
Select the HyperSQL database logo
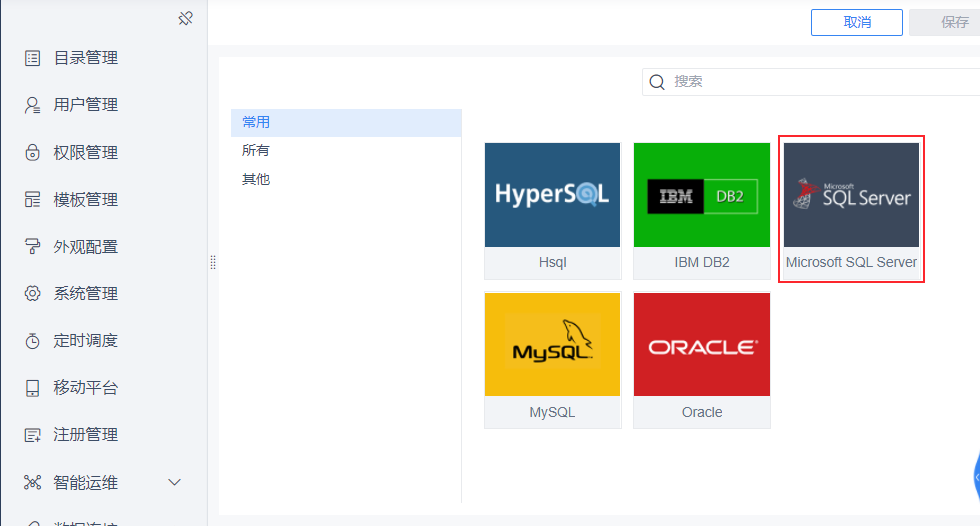[x=552, y=195]
